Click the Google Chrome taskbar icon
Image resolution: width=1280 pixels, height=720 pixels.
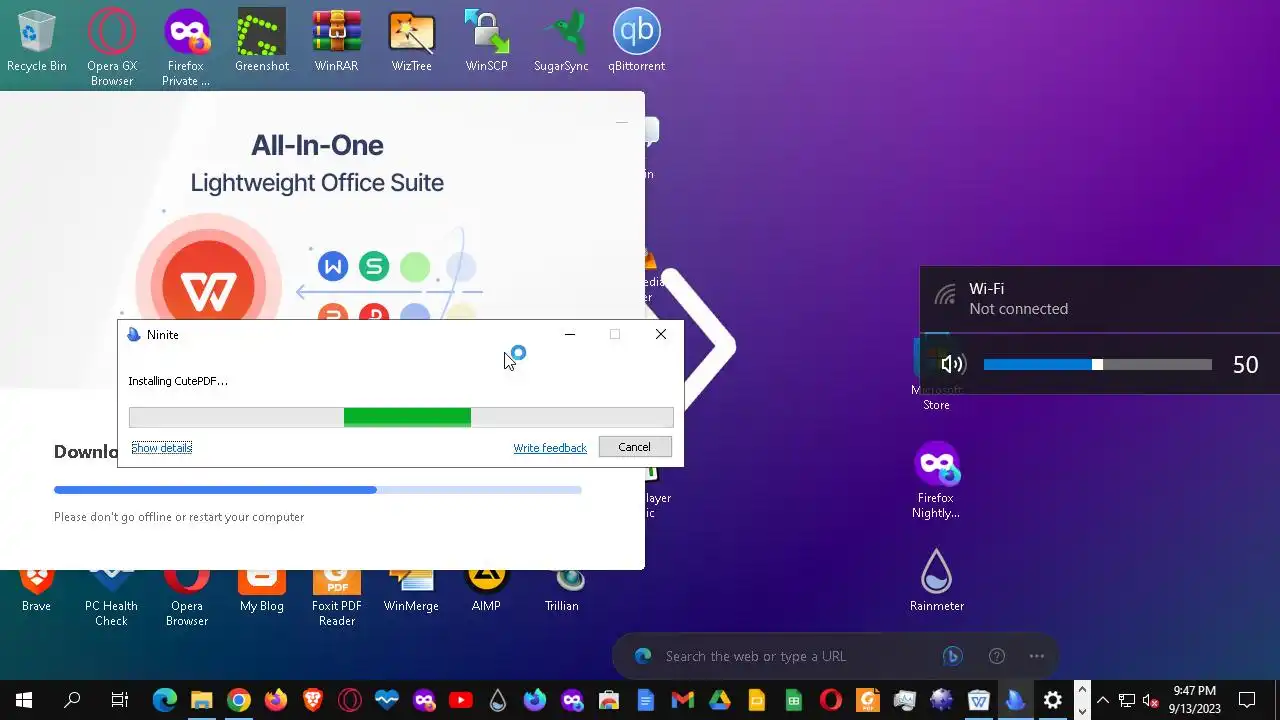pos(238,700)
